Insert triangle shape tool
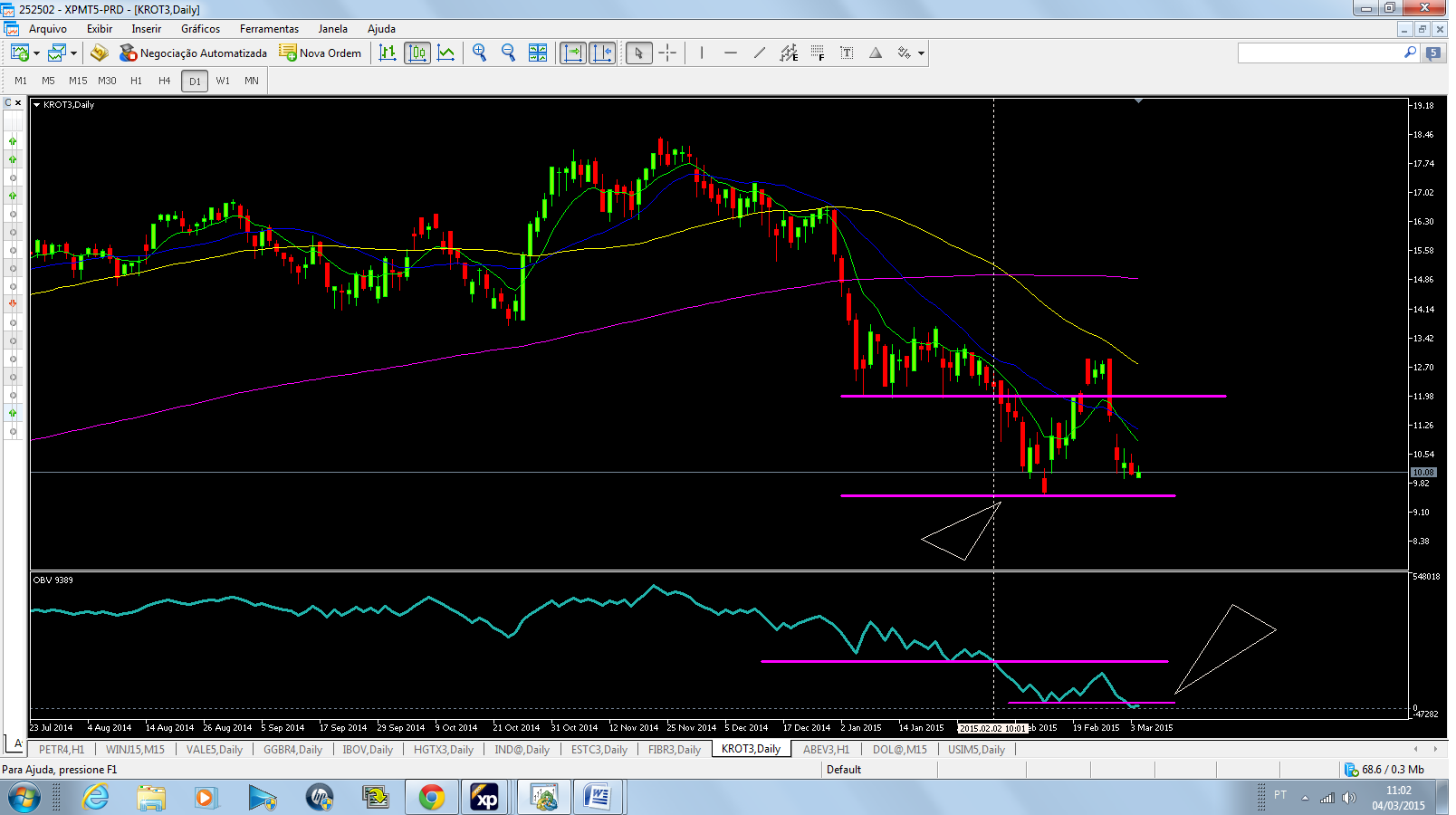This screenshot has width=1456, height=815. (876, 53)
